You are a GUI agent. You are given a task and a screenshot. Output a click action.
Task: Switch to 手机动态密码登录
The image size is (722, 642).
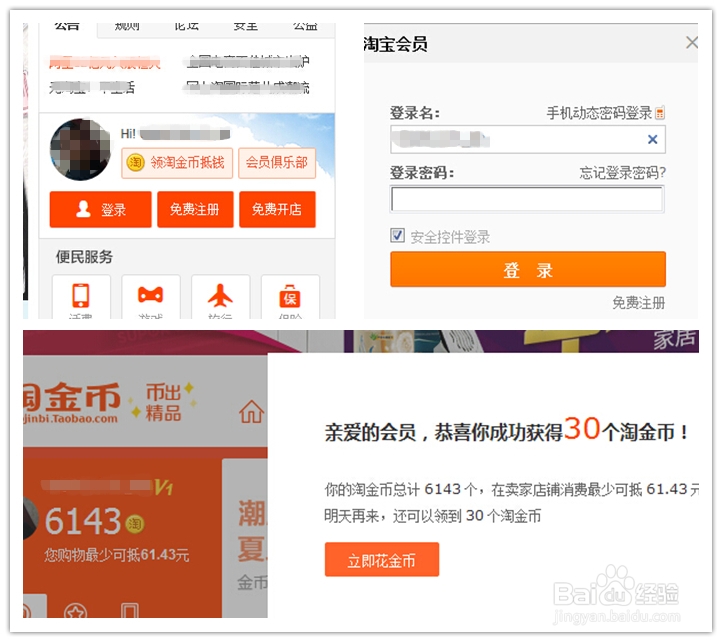click(599, 113)
